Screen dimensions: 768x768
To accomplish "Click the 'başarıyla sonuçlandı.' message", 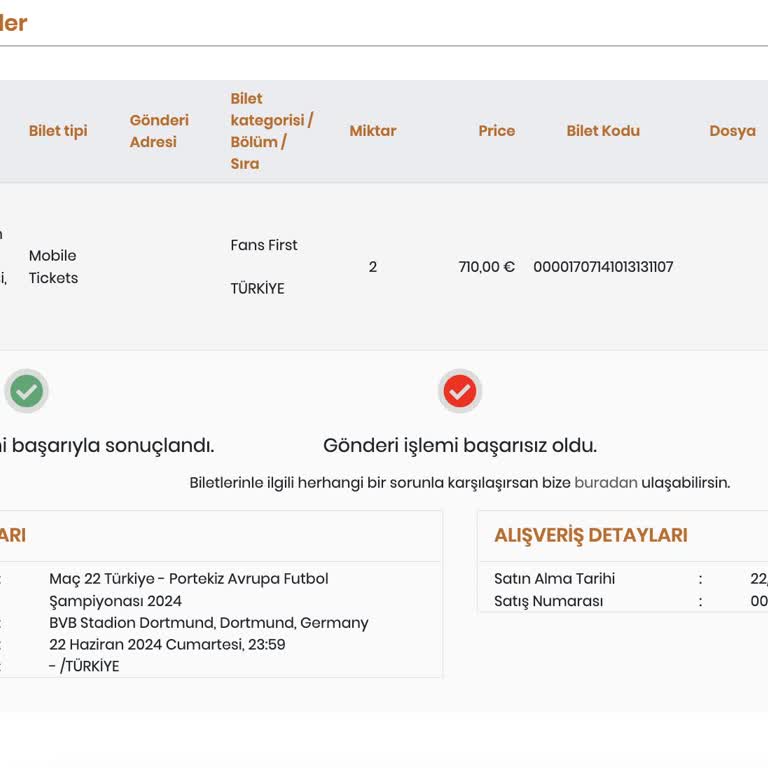I will pos(113,445).
